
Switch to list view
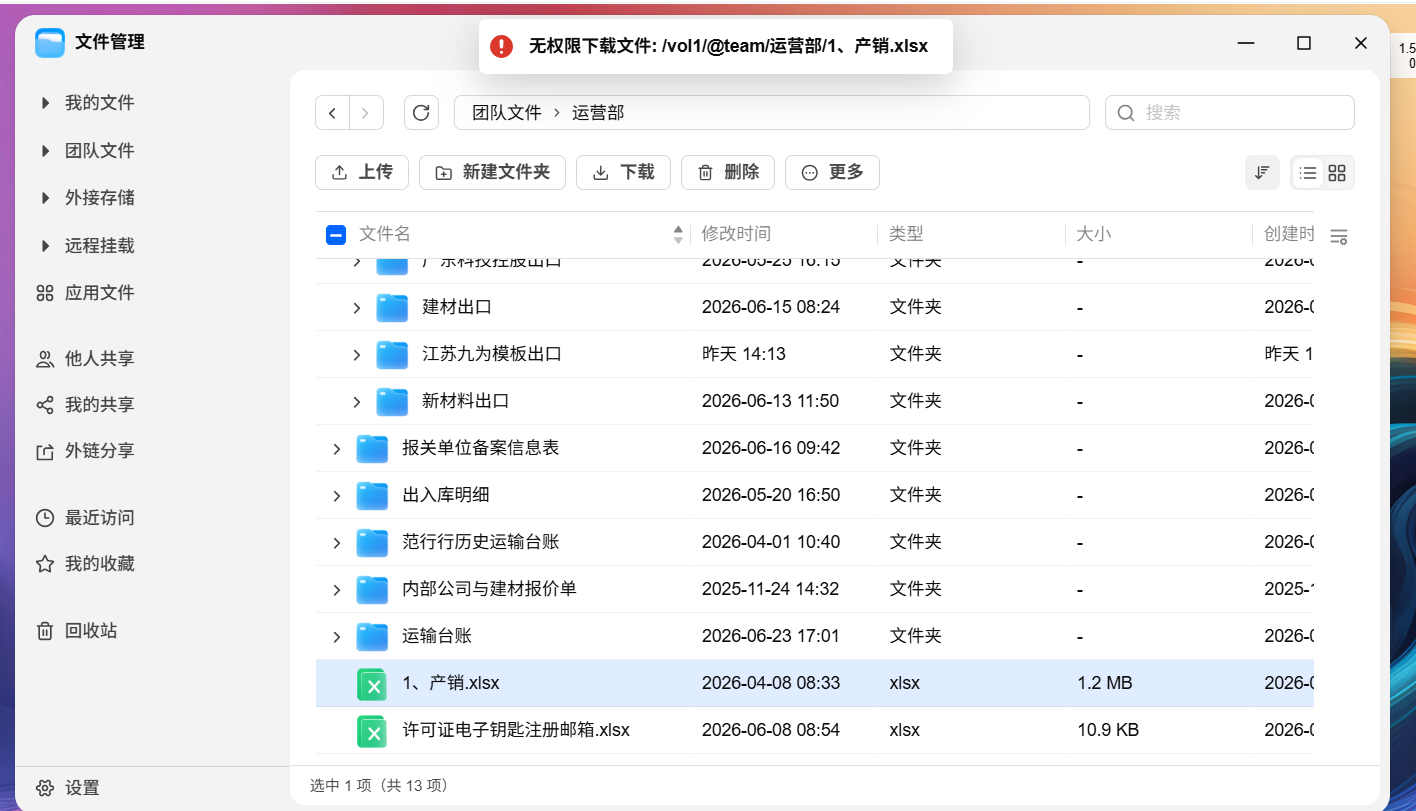(1307, 172)
